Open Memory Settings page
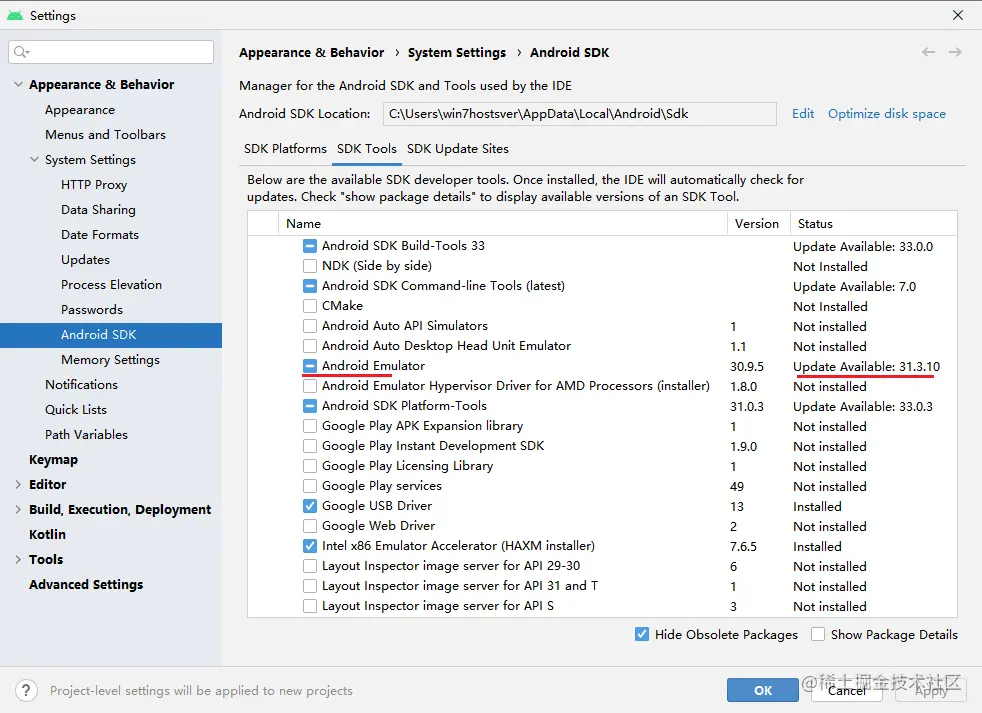The width and height of the screenshot is (982, 713). click(x=111, y=360)
